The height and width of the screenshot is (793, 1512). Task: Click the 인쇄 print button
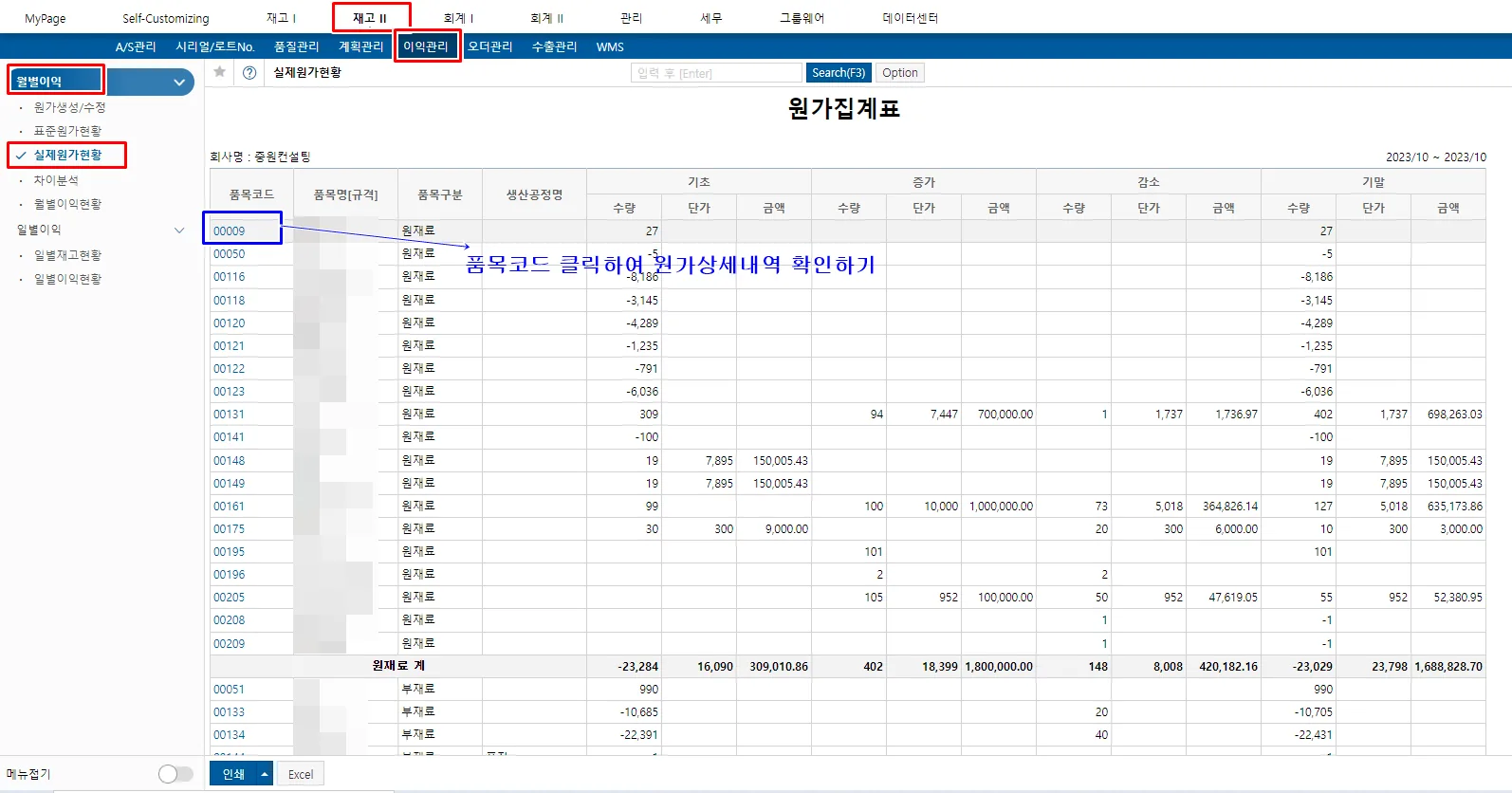tap(233, 774)
